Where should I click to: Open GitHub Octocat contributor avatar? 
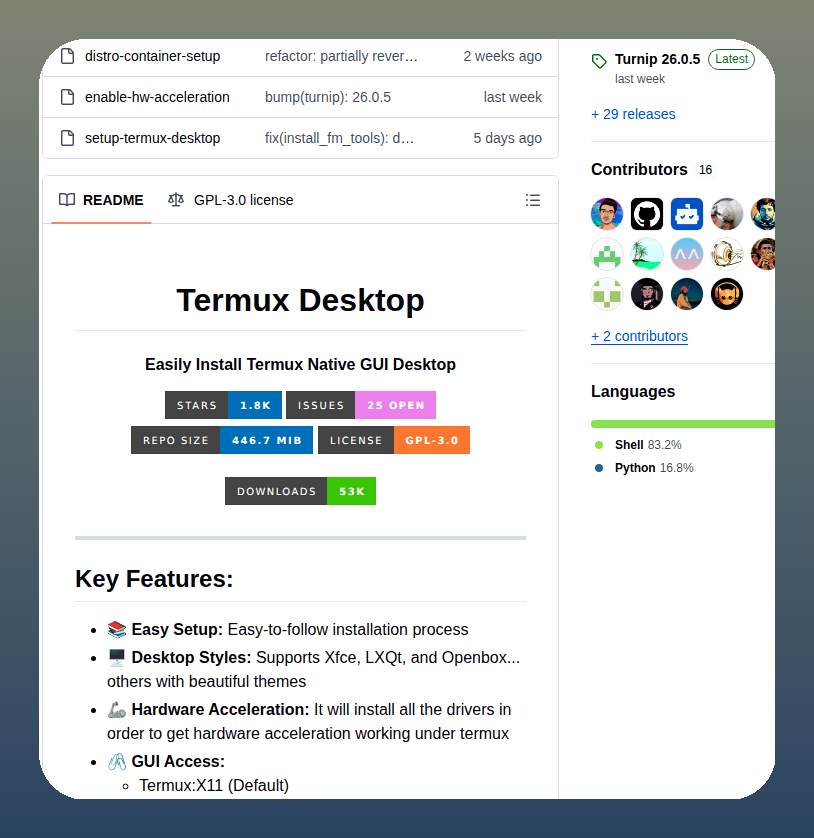[647, 214]
